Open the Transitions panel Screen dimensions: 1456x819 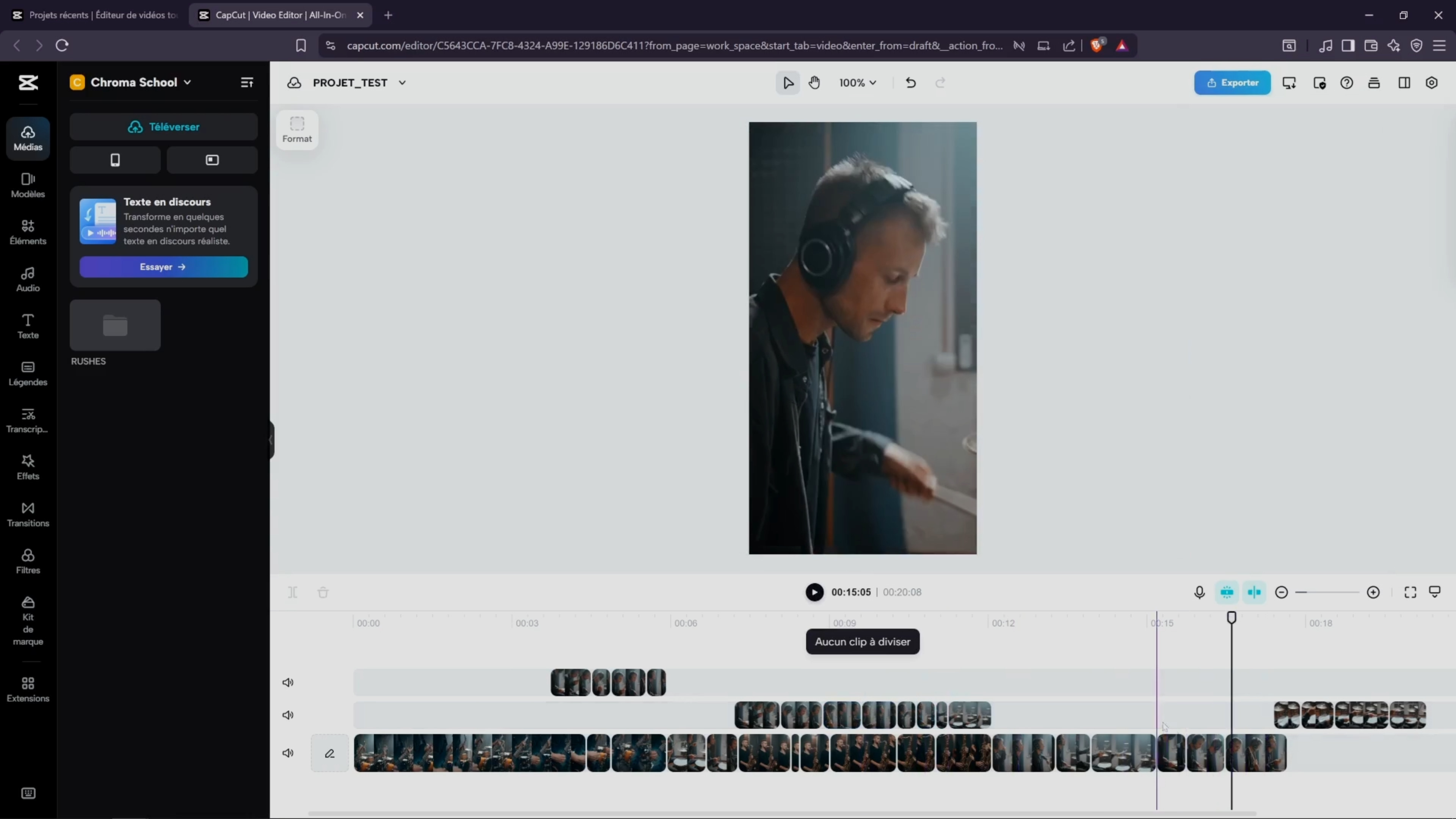pos(28,514)
